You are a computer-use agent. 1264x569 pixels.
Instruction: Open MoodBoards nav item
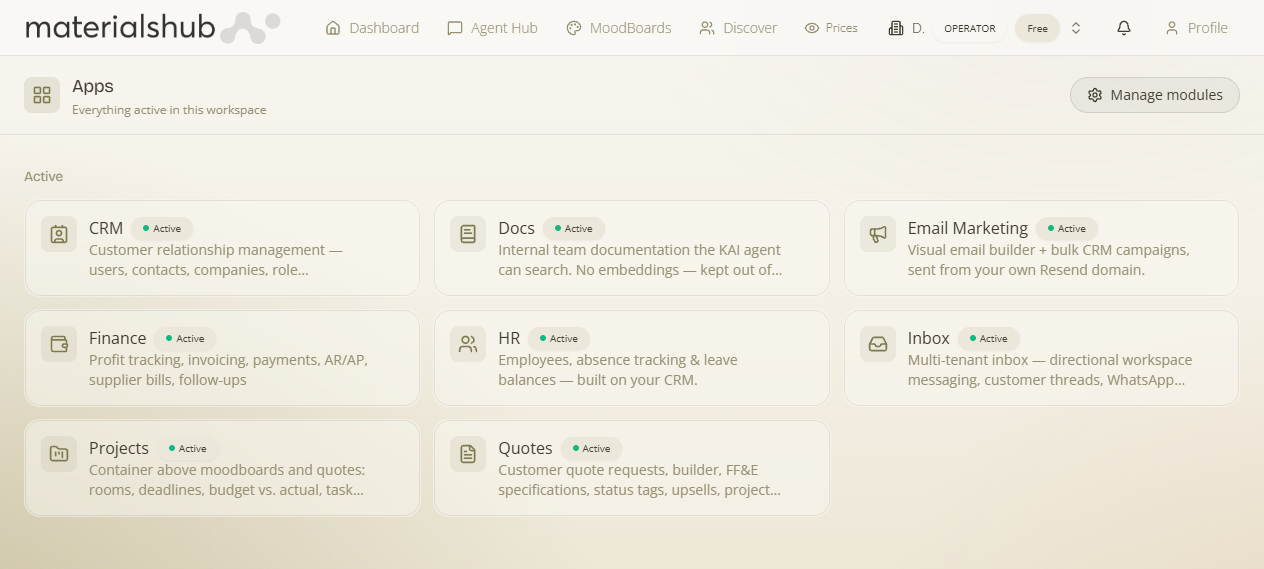(619, 28)
